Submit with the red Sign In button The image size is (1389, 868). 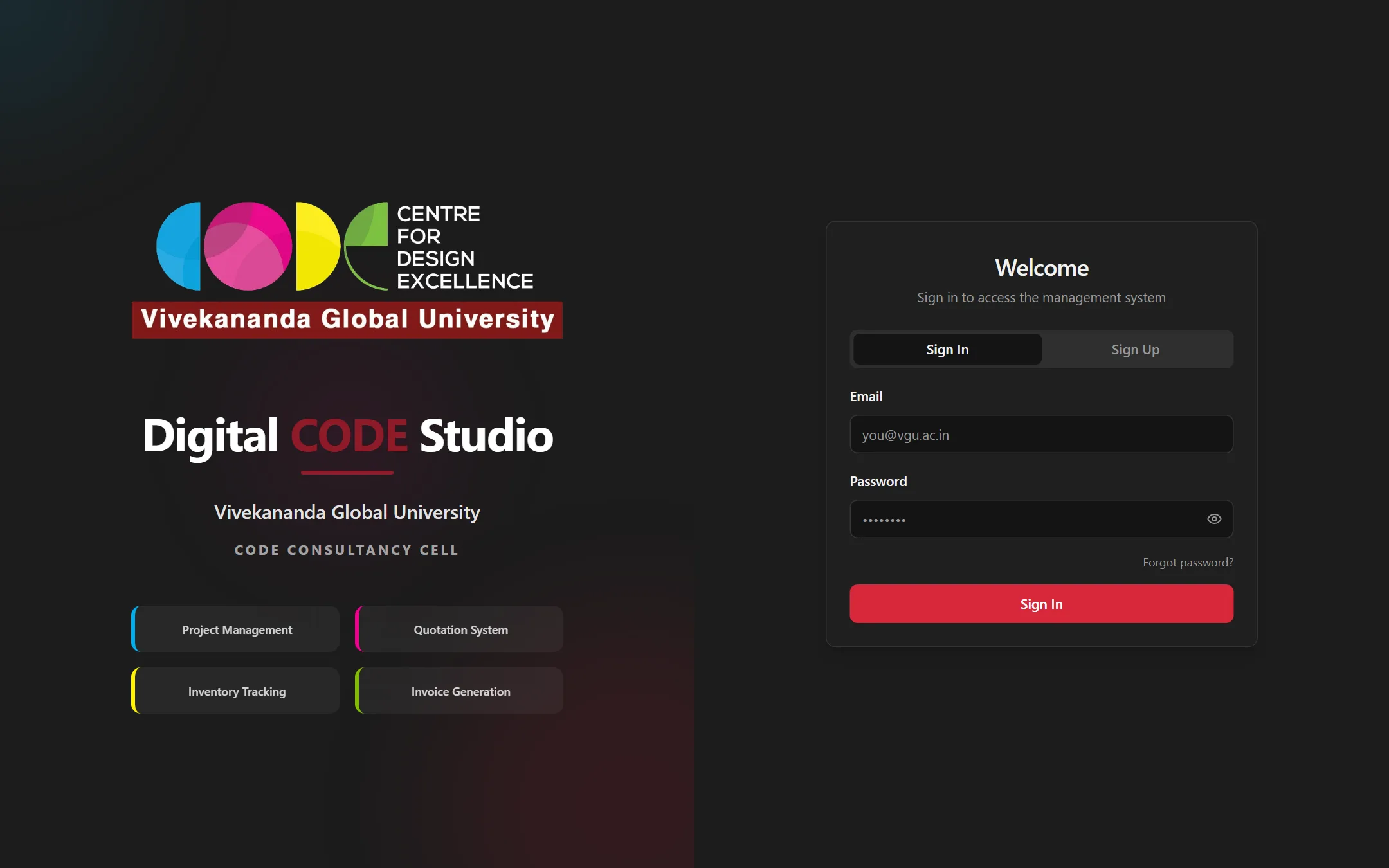tap(1041, 604)
